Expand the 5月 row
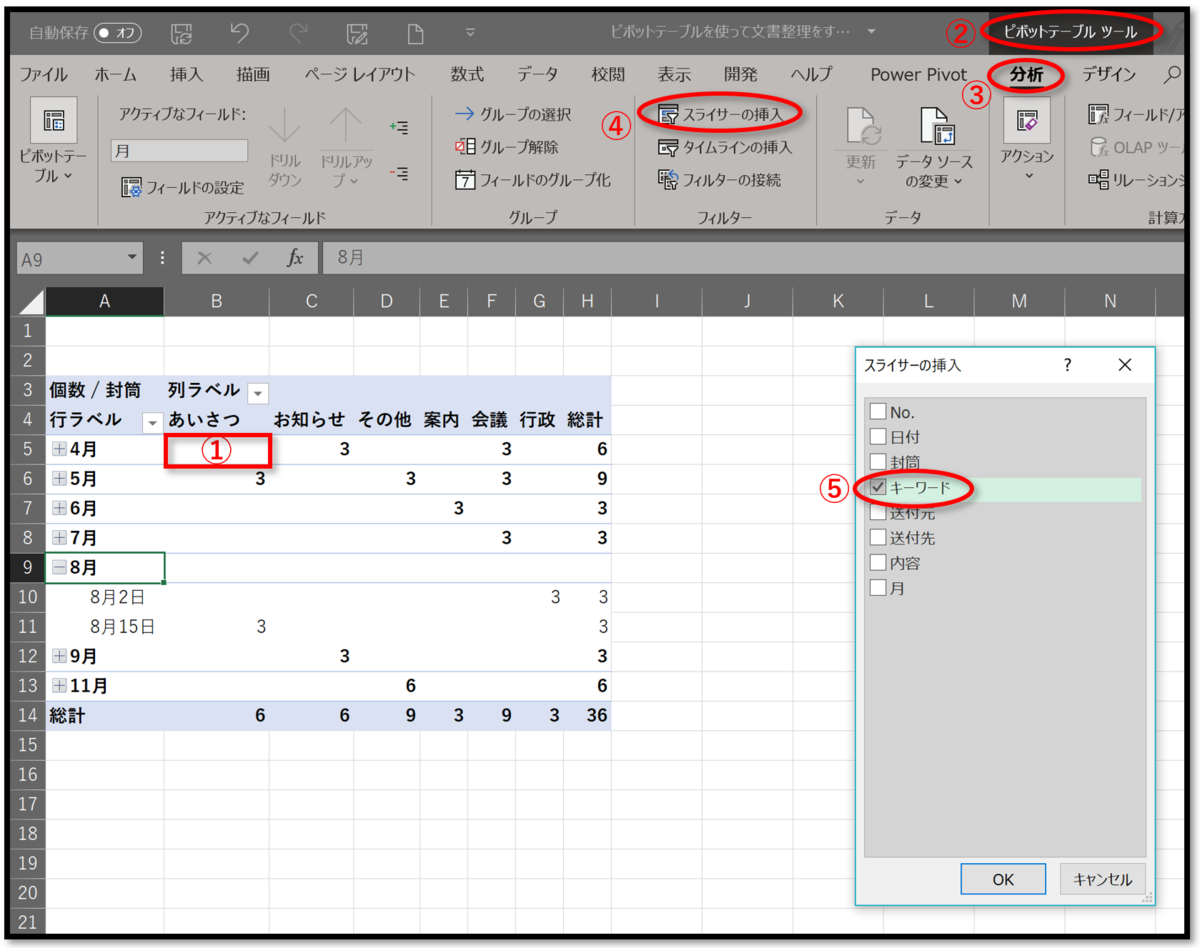 (59, 478)
